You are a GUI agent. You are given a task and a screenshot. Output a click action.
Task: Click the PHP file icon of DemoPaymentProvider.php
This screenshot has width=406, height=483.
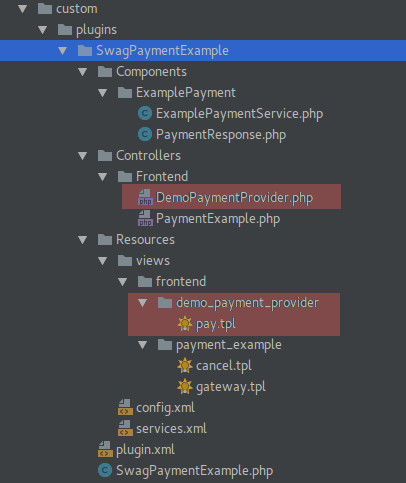click(145, 197)
